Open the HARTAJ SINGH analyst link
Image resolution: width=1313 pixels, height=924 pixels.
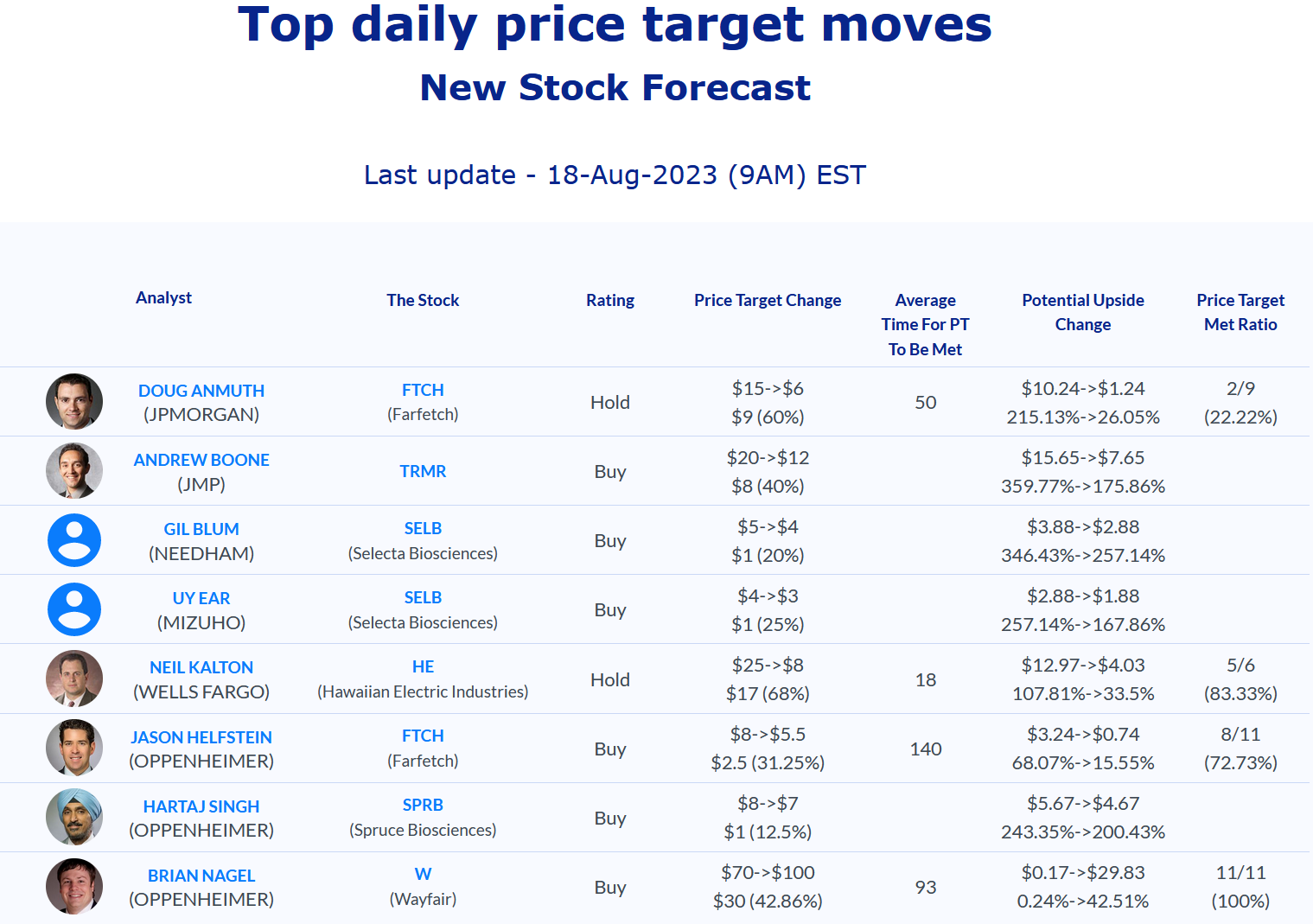point(201,806)
